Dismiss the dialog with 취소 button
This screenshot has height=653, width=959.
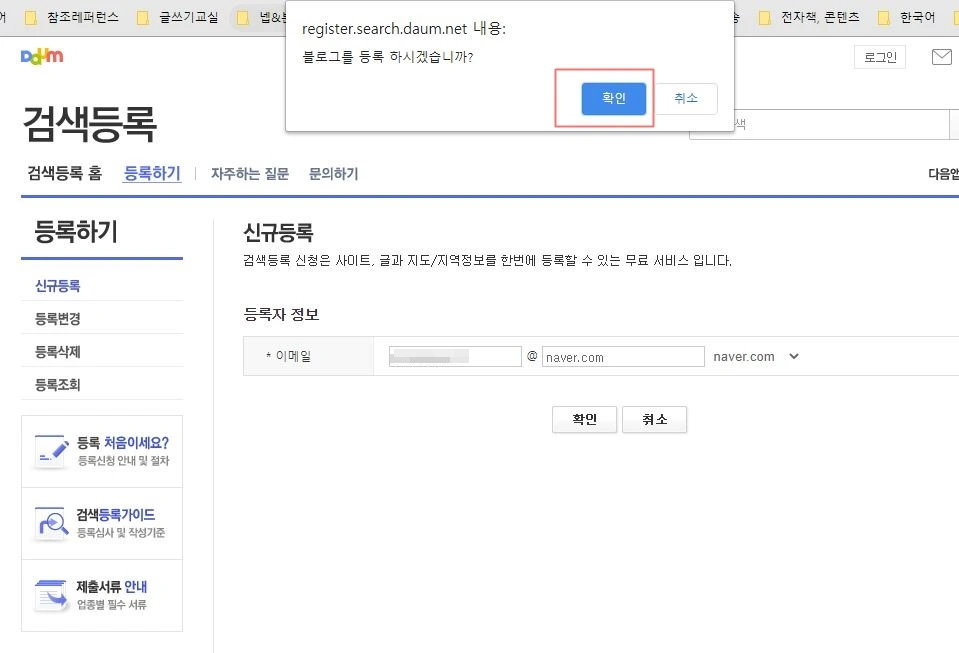click(x=686, y=98)
